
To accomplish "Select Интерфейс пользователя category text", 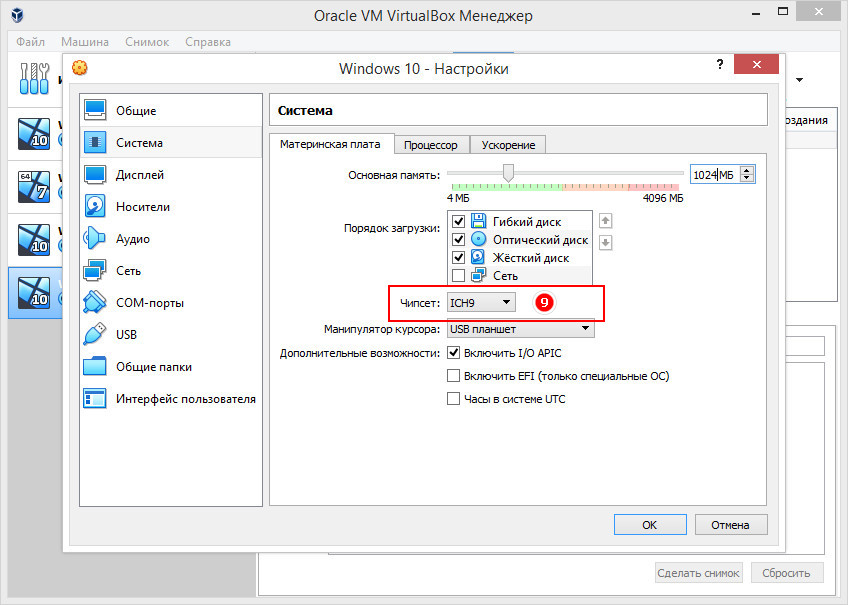I will pyautogui.click(x=186, y=399).
